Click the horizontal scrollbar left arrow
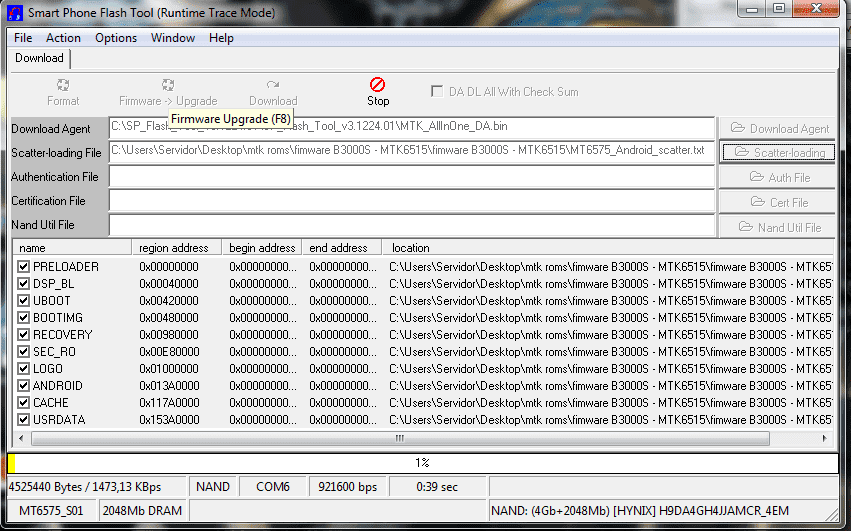Image resolution: width=851 pixels, height=531 pixels. pyautogui.click(x=21, y=438)
